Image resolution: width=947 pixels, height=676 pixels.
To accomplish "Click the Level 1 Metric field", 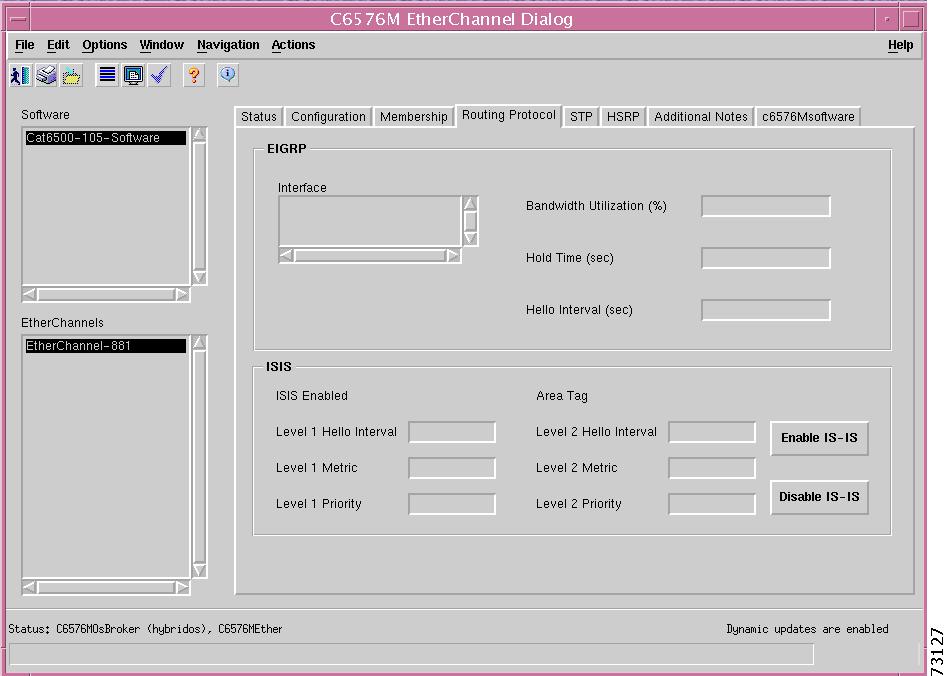I will pos(452,468).
